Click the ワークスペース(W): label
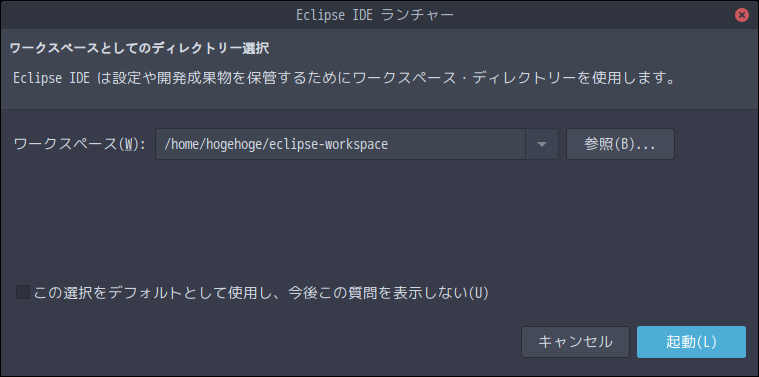759x377 pixels. 80,144
